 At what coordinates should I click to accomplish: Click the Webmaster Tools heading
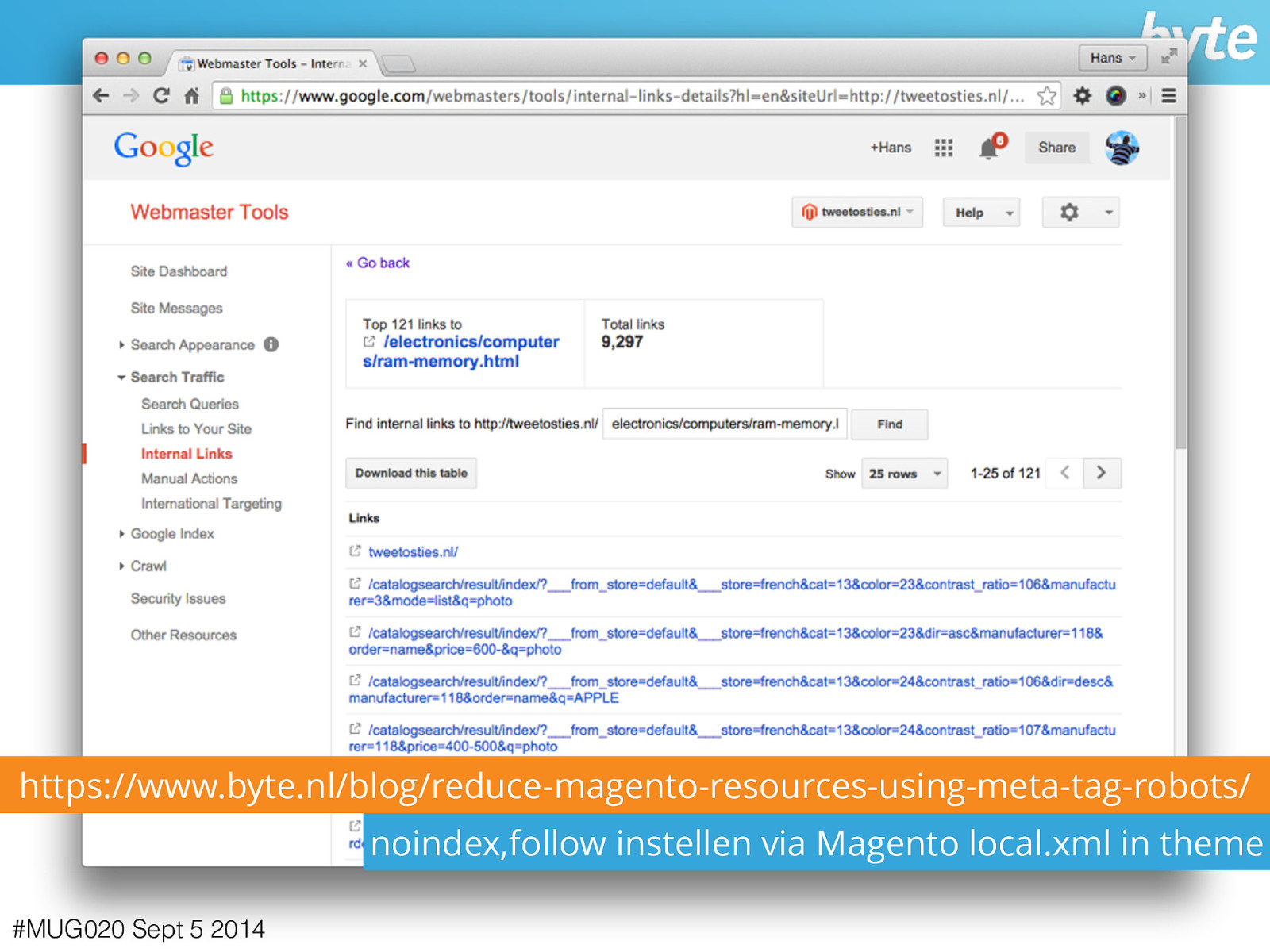tap(210, 212)
